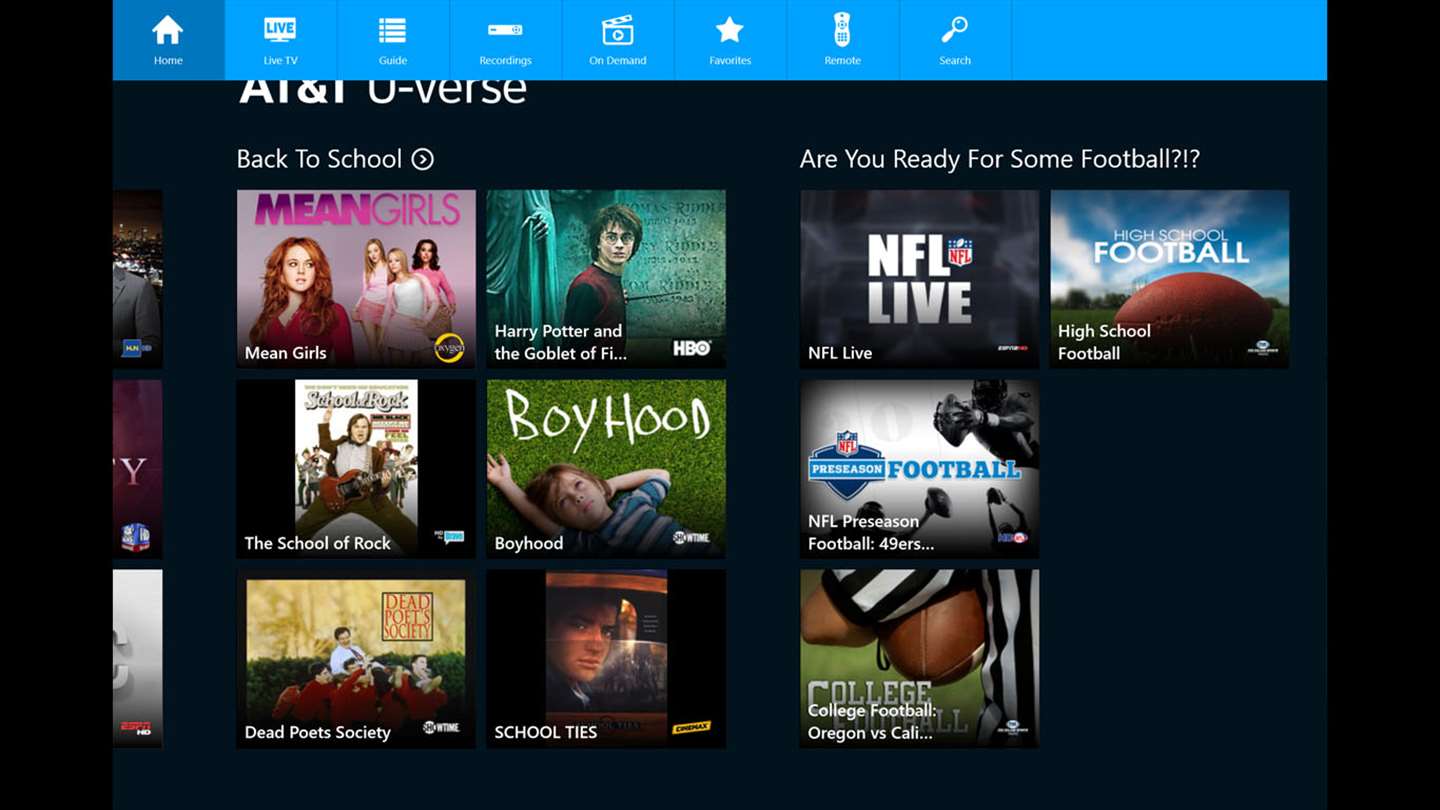Expand Back To School with its arrow

[x=423, y=159]
